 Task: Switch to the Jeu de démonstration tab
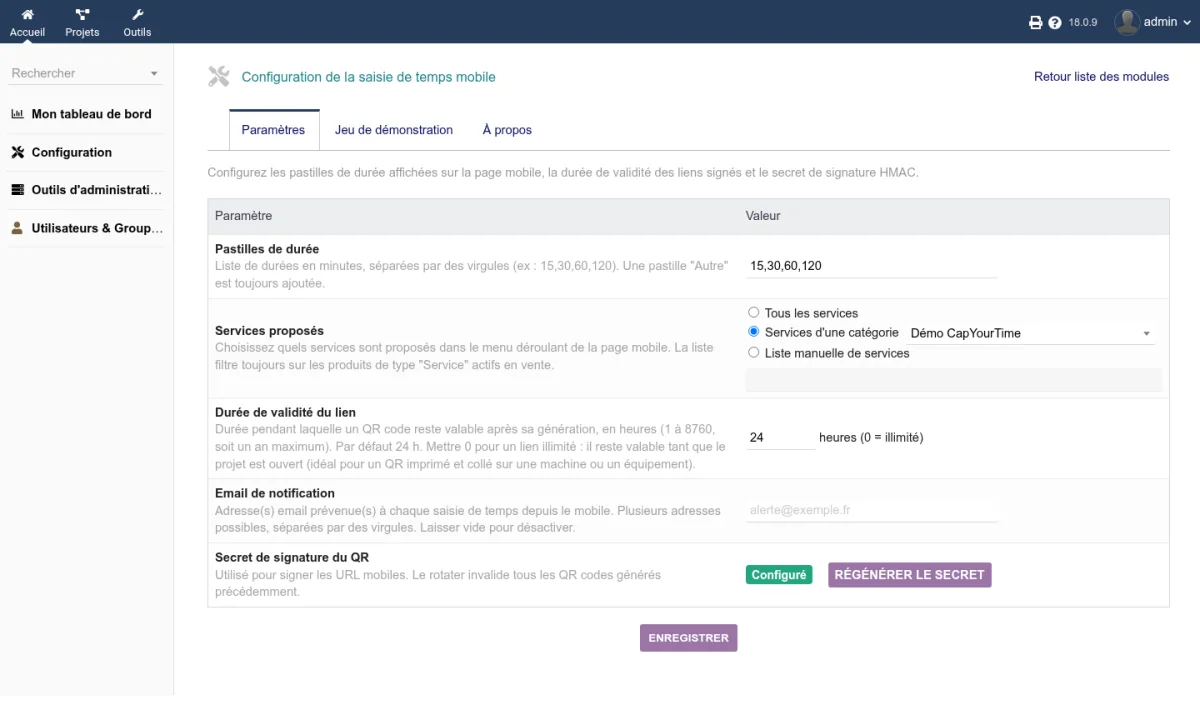(394, 130)
